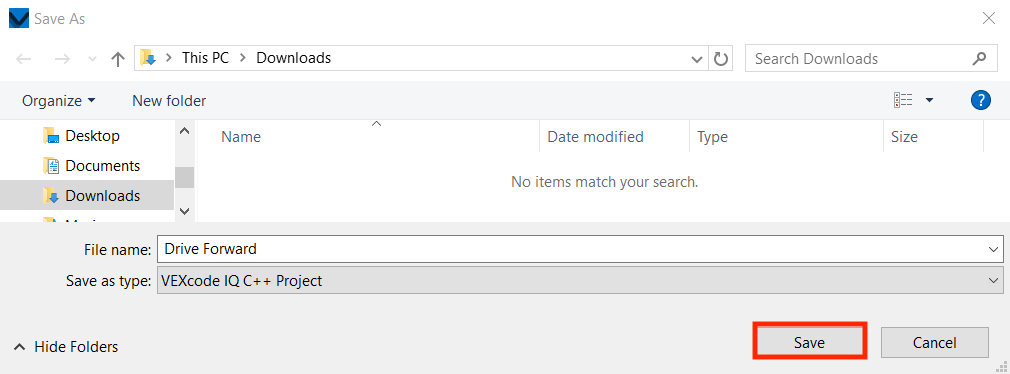
Task: Open the Organize menu
Action: click(x=59, y=100)
